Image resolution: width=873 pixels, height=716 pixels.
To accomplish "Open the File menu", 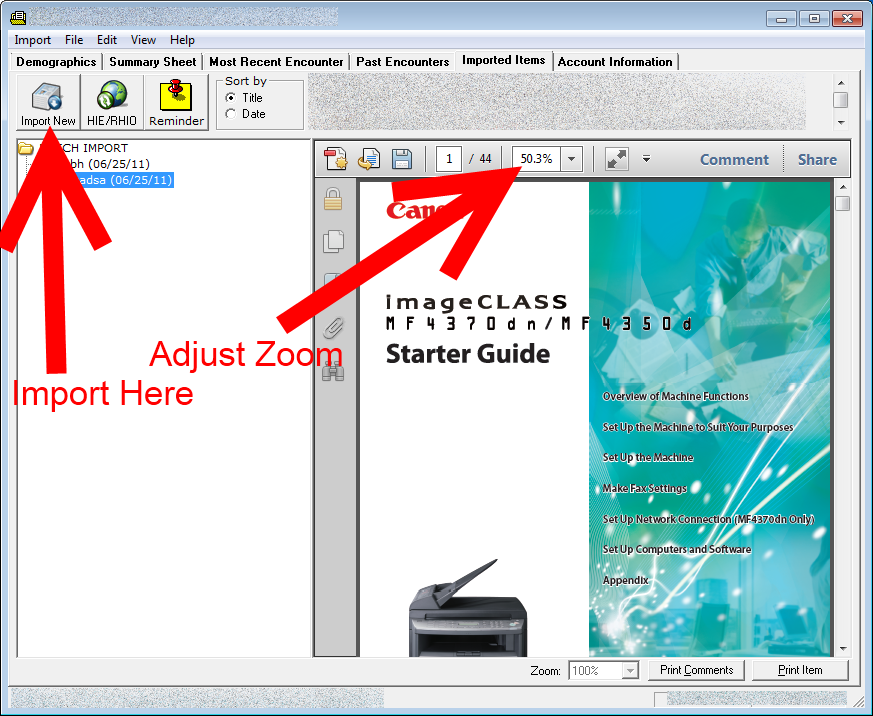I will [74, 40].
